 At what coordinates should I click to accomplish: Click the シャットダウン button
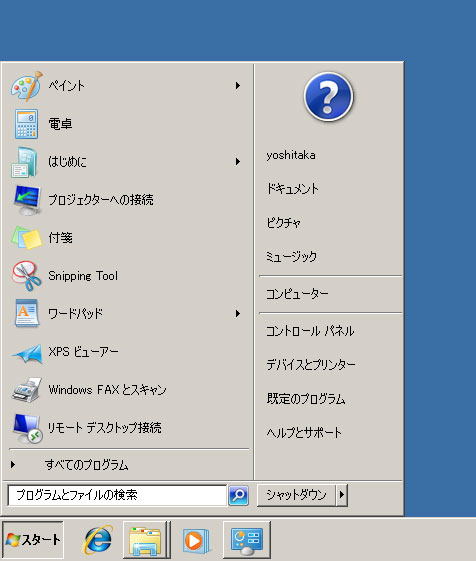click(x=296, y=495)
